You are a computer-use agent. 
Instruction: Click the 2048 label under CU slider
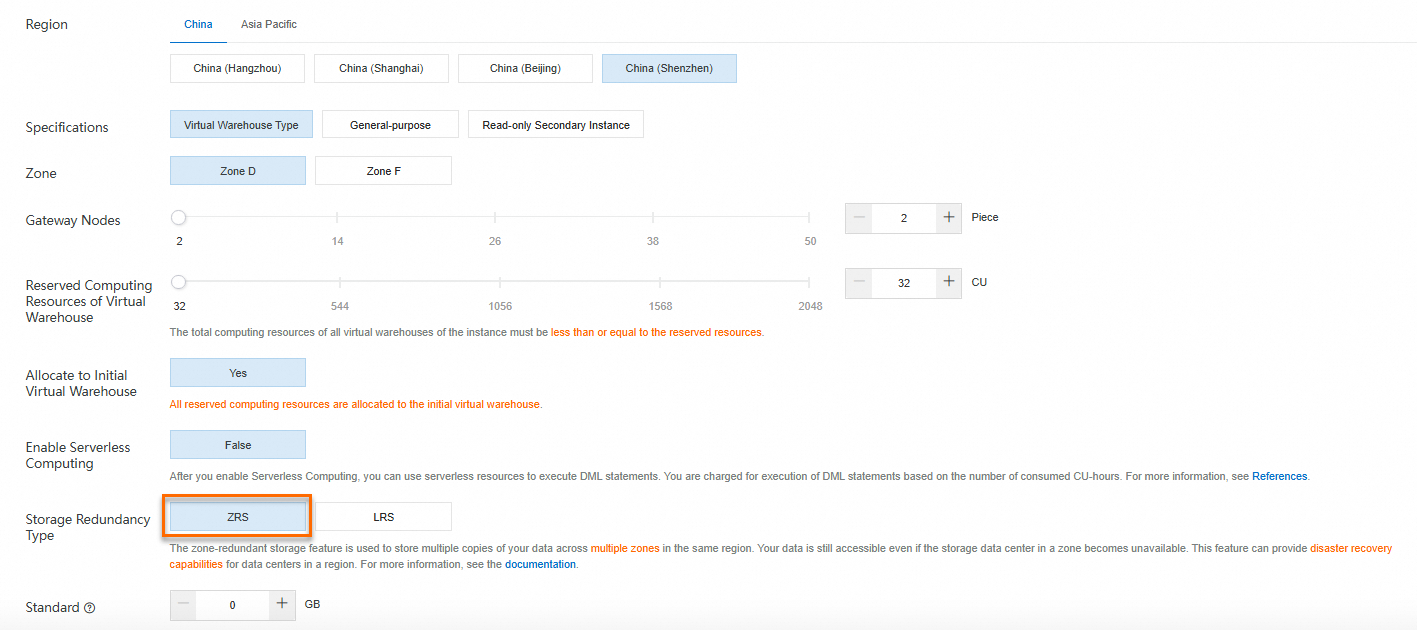810,306
